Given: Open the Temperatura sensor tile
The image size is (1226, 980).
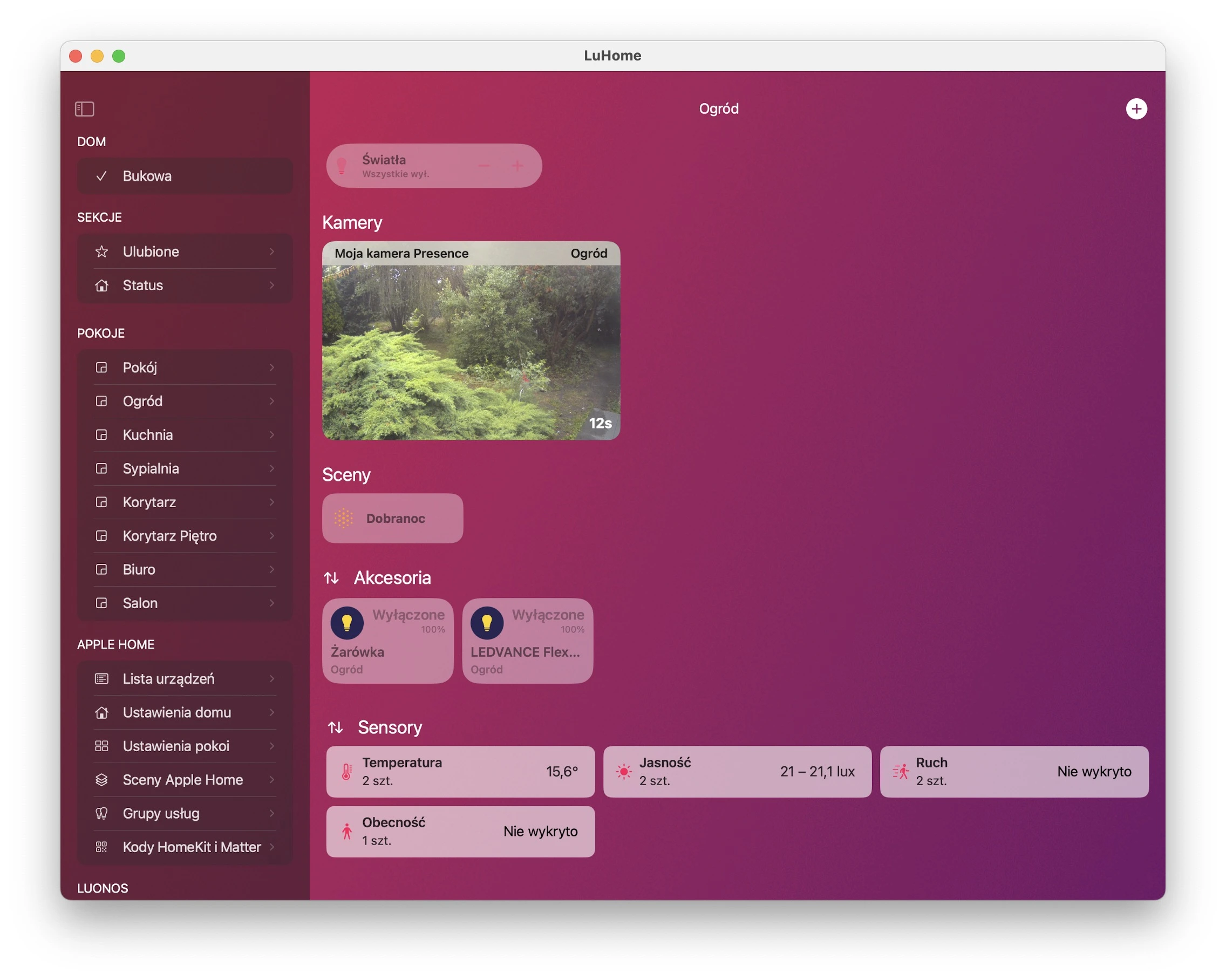Looking at the screenshot, I should coord(461,771).
